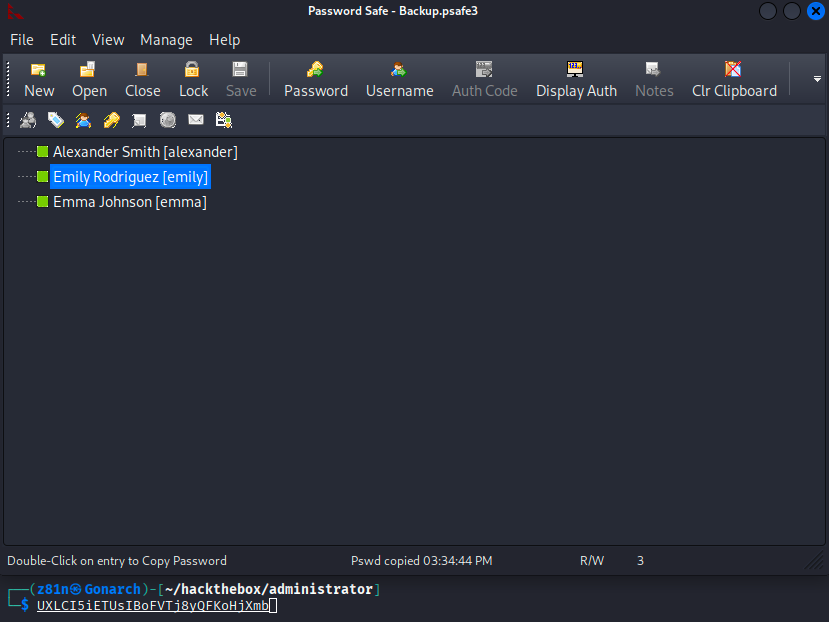The image size is (829, 622).
Task: Open the File menu
Action: [x=22, y=40]
